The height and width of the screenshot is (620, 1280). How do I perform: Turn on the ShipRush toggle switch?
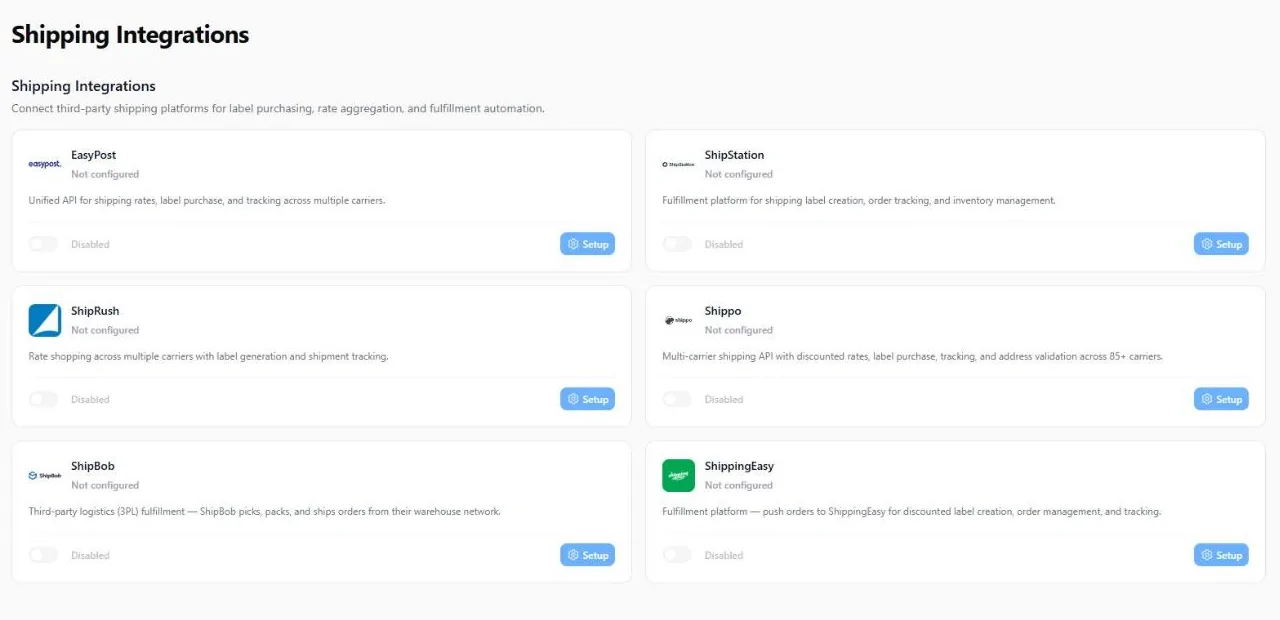click(43, 399)
